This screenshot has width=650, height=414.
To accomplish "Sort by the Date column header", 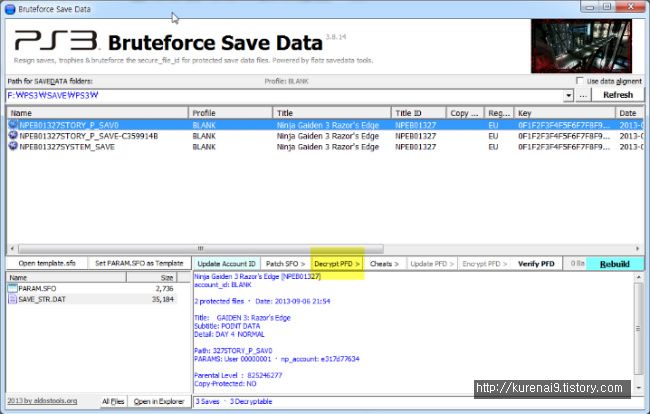I will pos(629,113).
